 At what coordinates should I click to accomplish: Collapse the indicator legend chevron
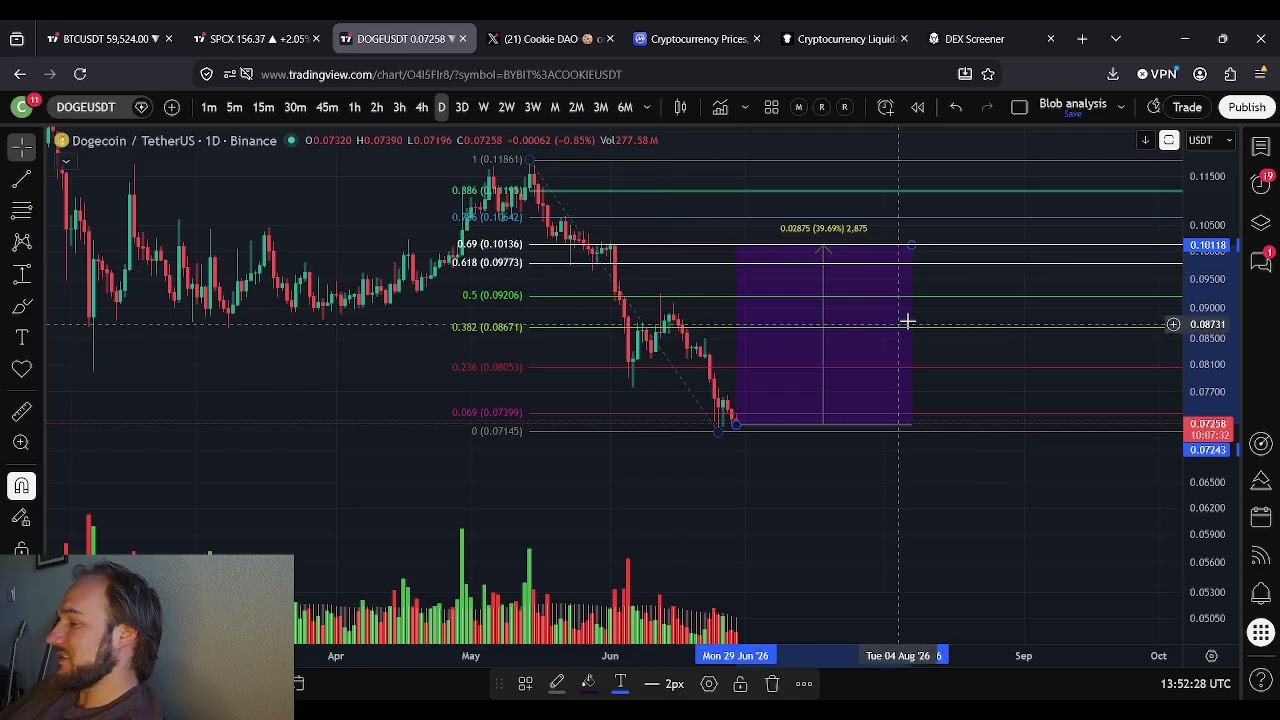66,161
